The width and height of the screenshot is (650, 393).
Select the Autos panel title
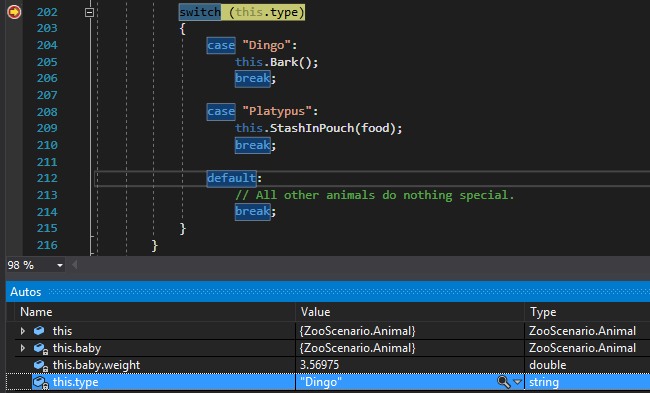tap(26, 292)
